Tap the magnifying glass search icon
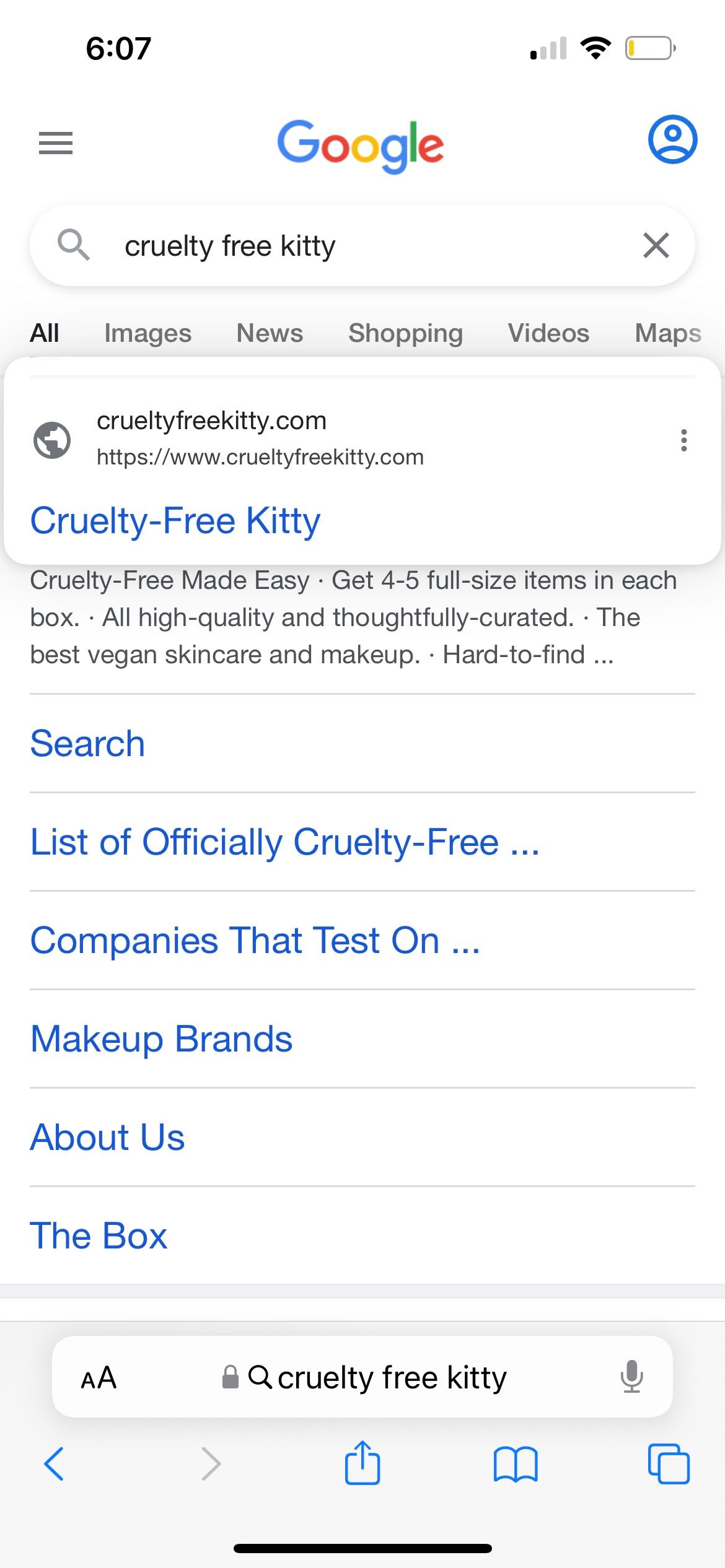 [74, 245]
